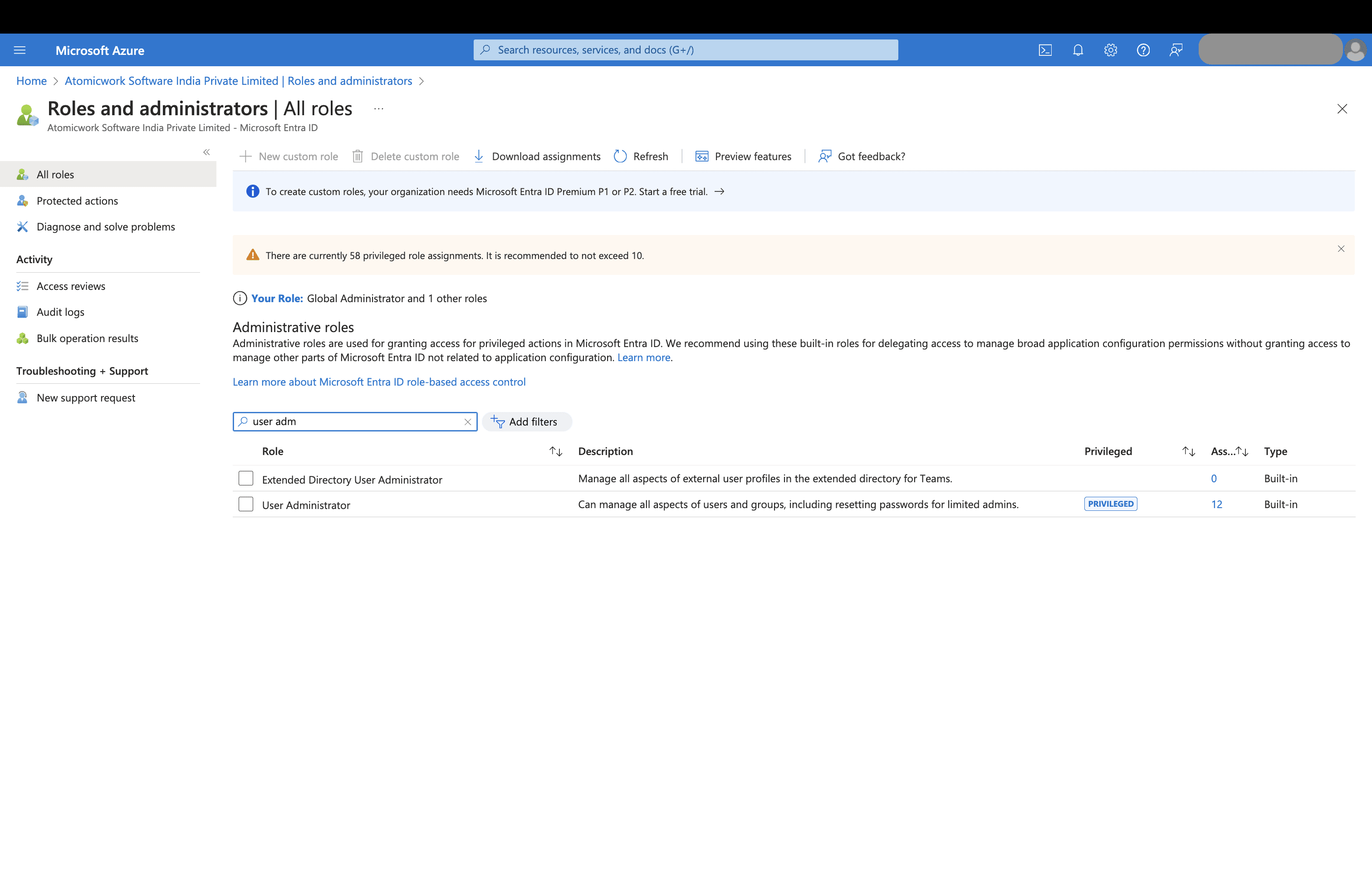This screenshot has height=891, width=1372.
Task: Refresh the roles list
Action: [x=641, y=156]
